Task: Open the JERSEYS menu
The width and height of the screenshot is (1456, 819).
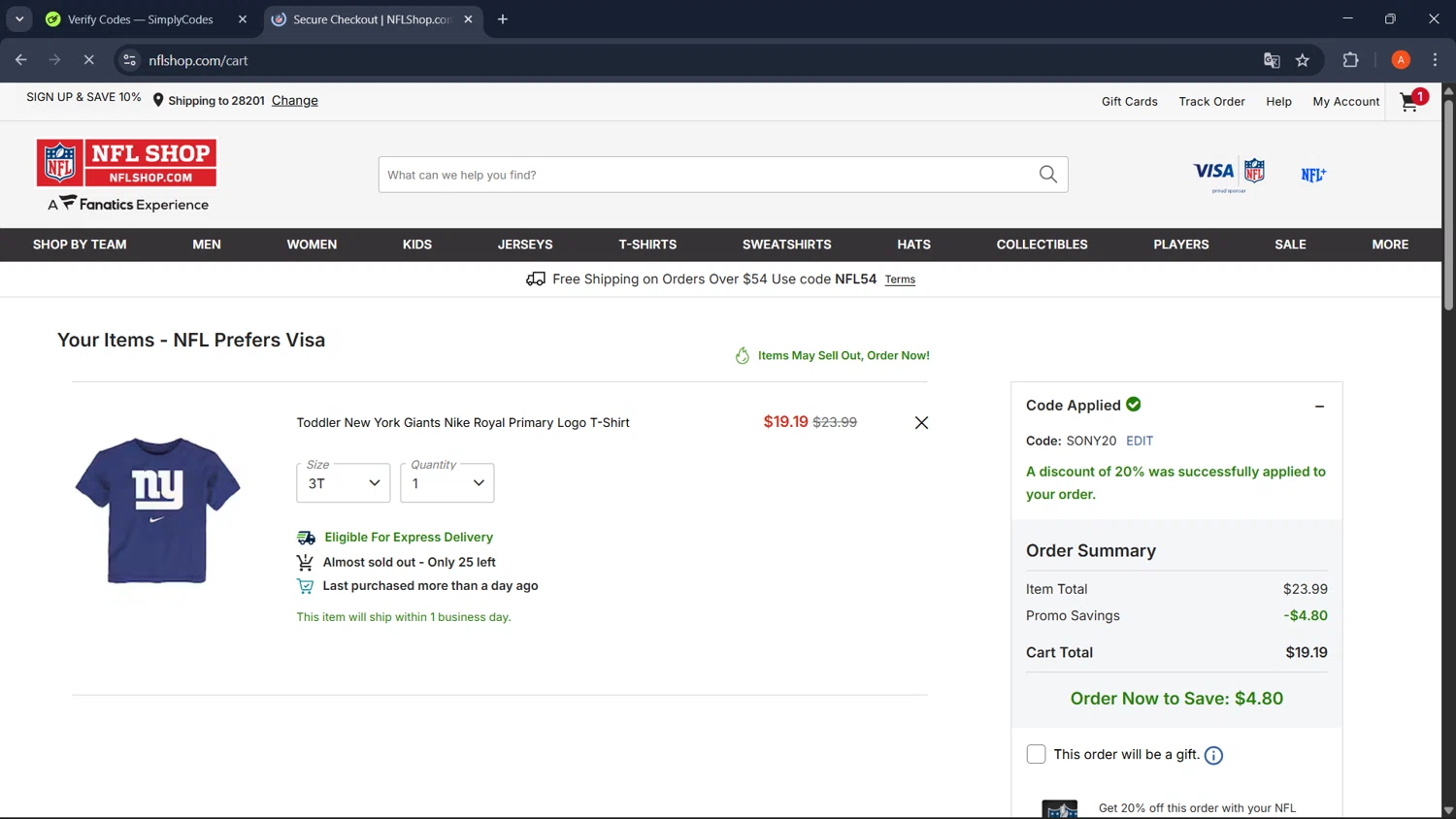Action: [525, 245]
